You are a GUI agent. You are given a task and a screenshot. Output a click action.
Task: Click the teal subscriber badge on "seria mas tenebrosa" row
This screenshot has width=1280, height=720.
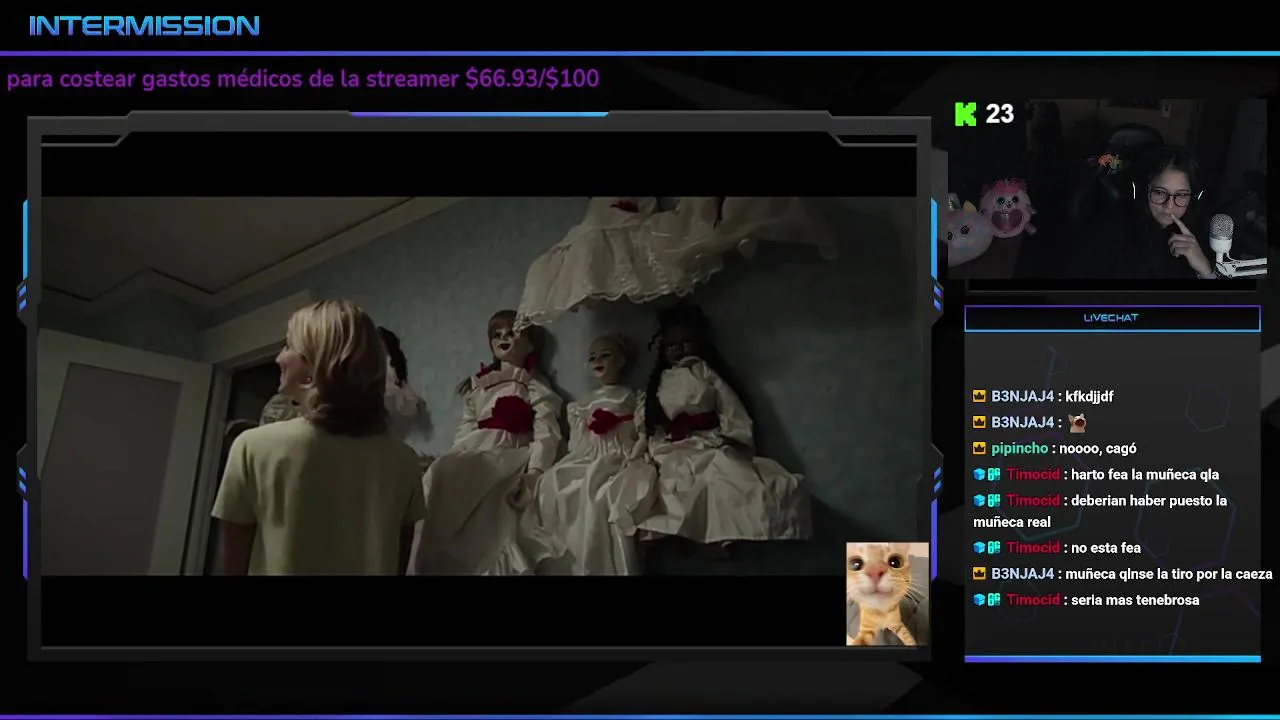pos(995,600)
